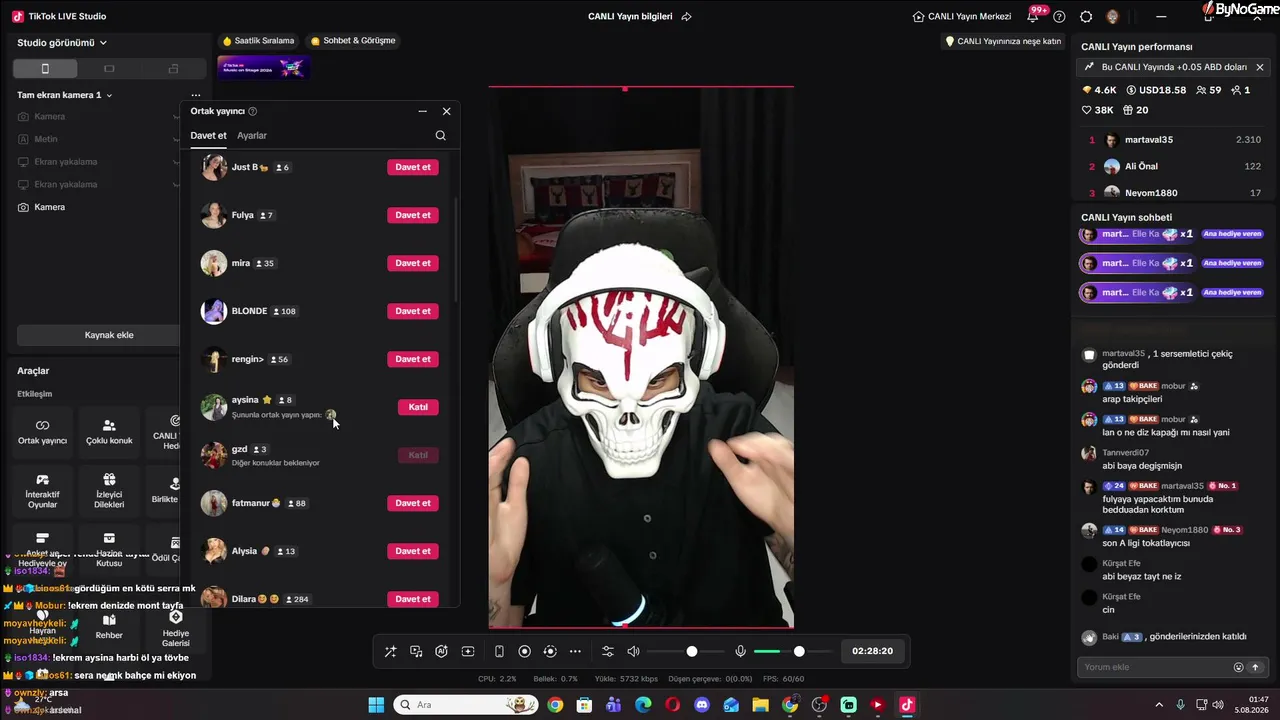Open CANLI Yayın bilgileri
This screenshot has height=720, width=1280.
click(630, 16)
